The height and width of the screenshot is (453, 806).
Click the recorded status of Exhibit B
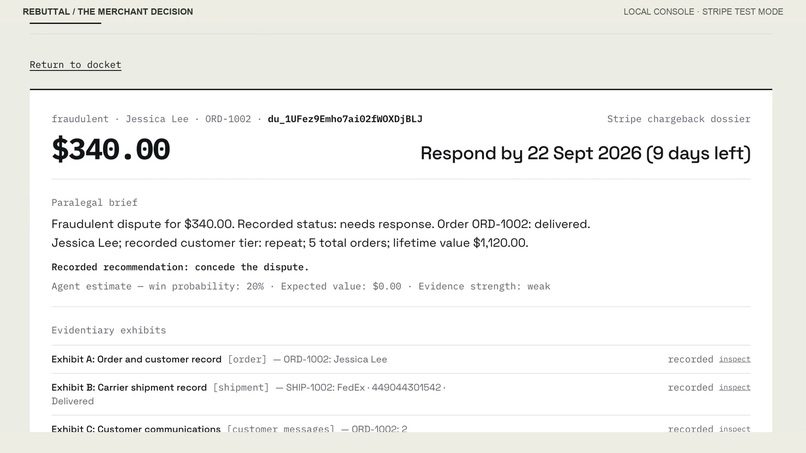690,387
